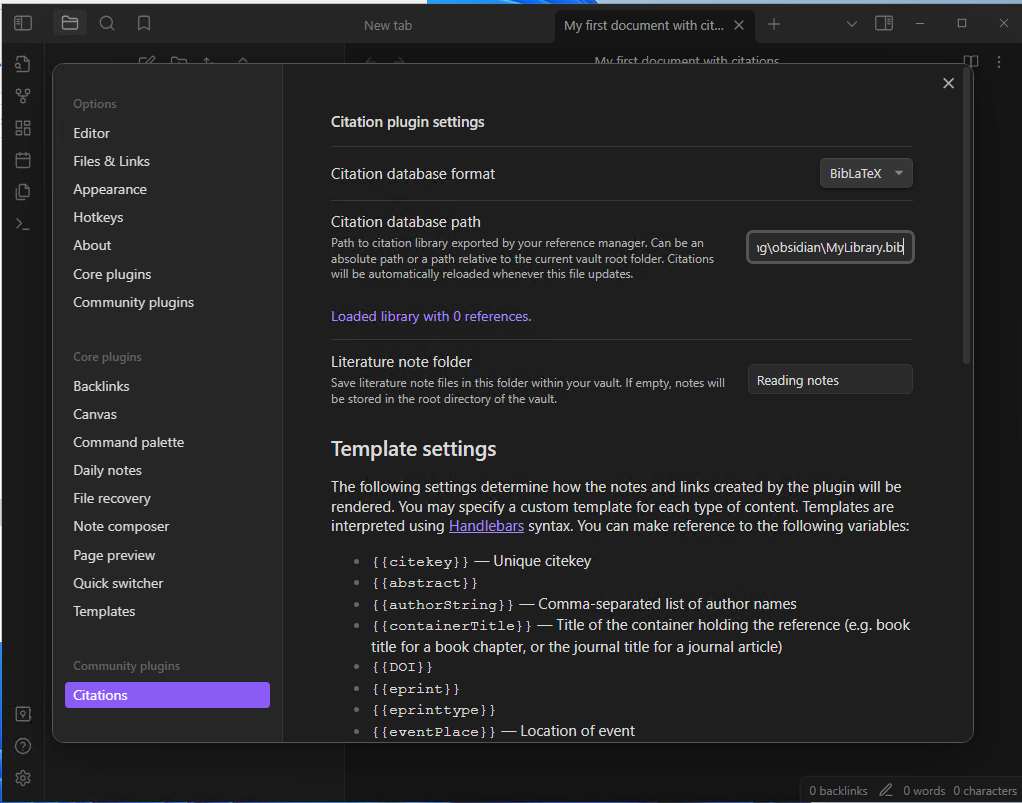Switch to the New tab
Image resolution: width=1022 pixels, height=803 pixels.
click(388, 25)
